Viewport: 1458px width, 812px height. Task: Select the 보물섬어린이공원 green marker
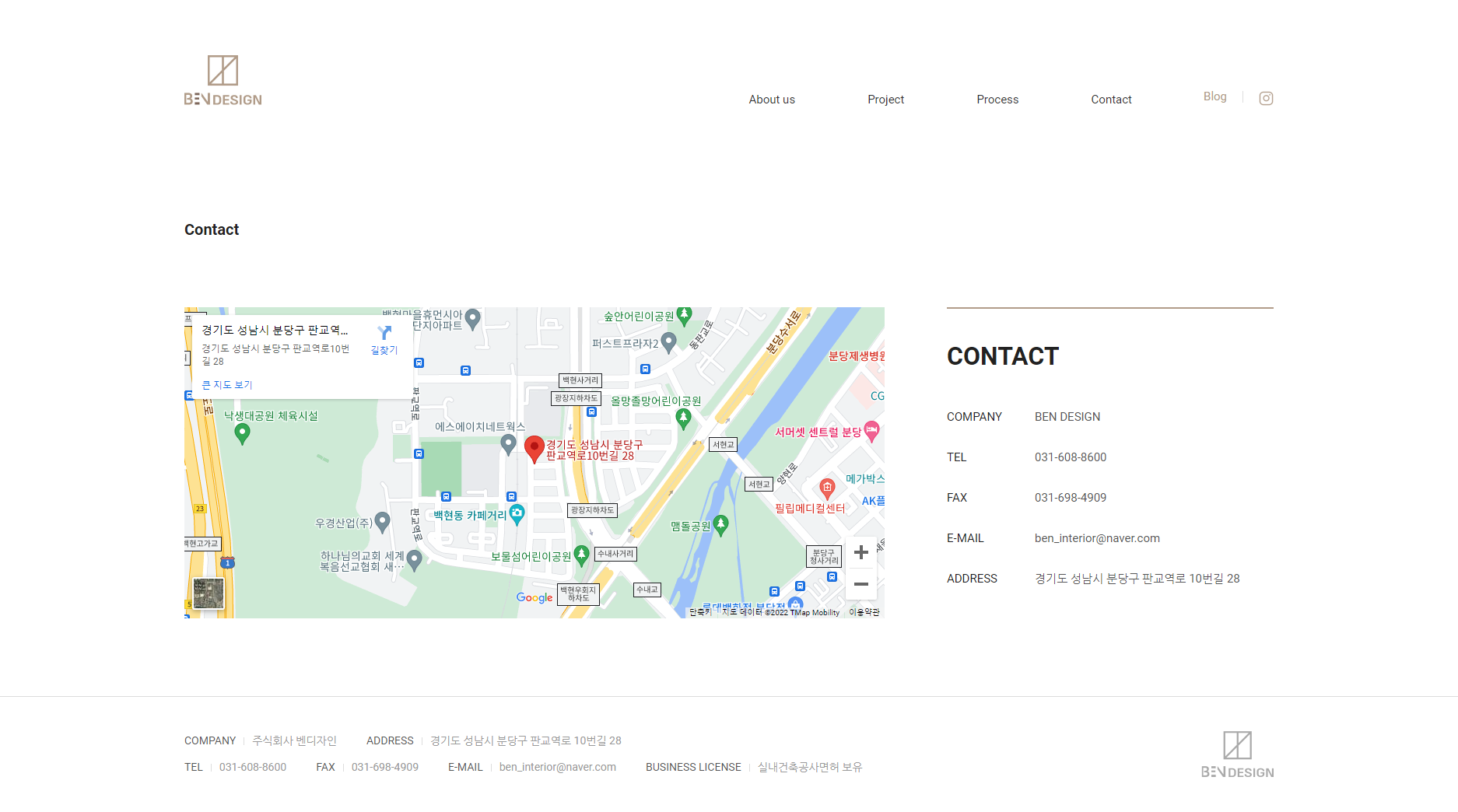(581, 555)
